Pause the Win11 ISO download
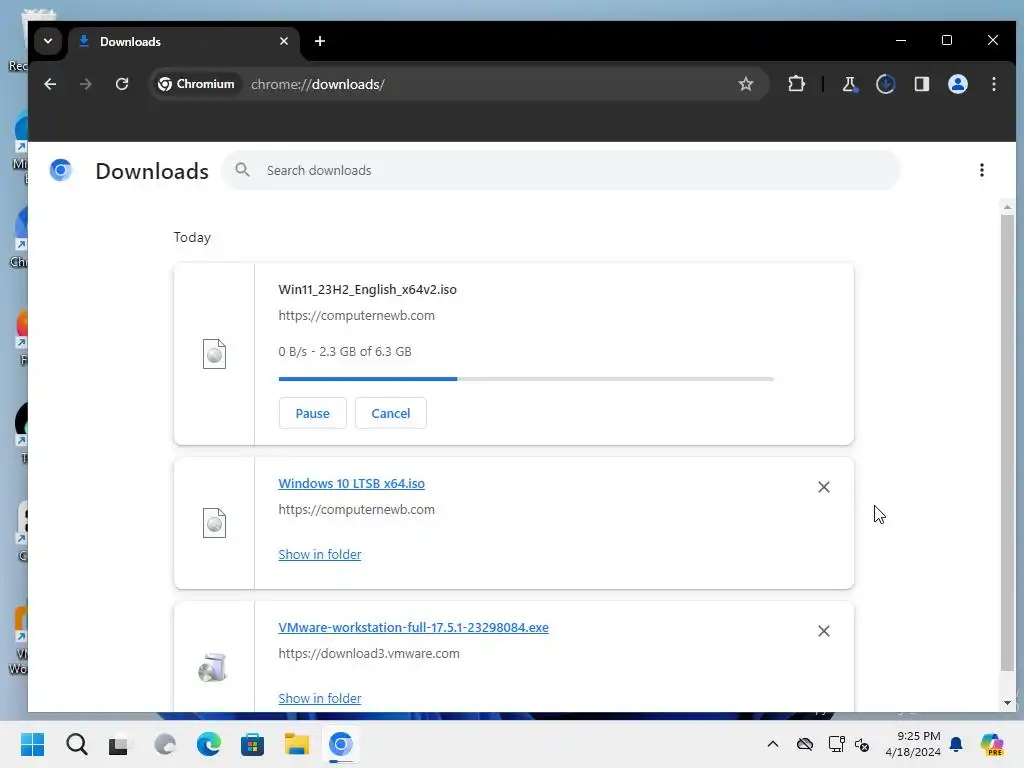The image size is (1024, 768). 312,413
